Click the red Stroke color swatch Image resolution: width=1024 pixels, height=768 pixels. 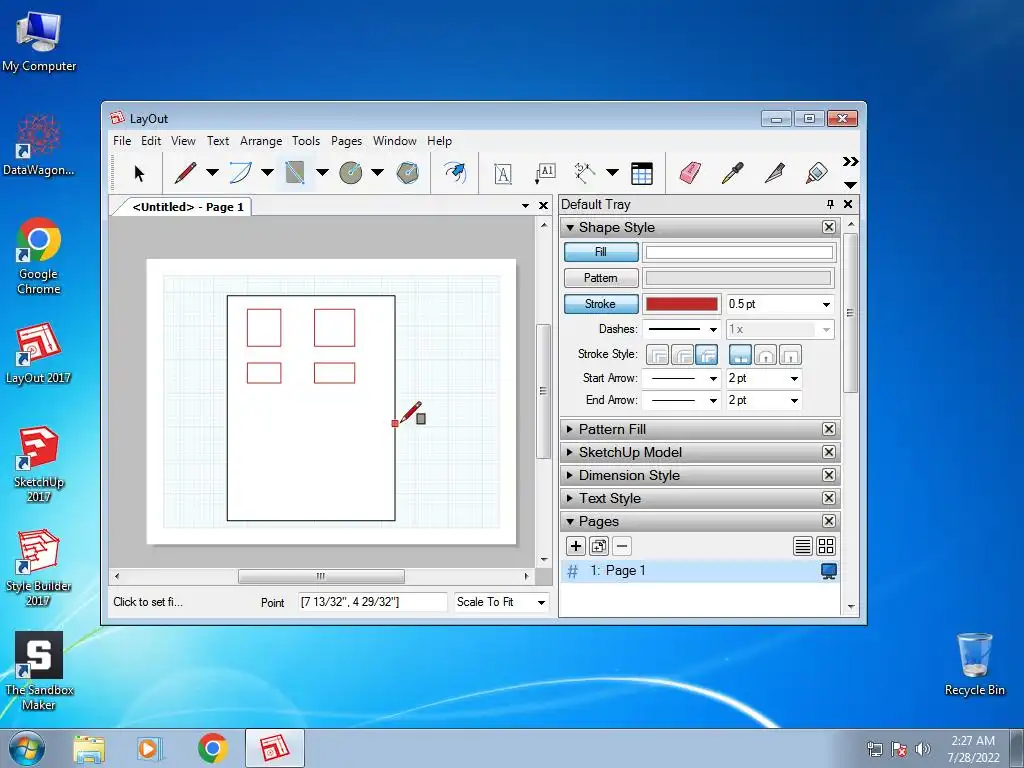click(x=682, y=304)
